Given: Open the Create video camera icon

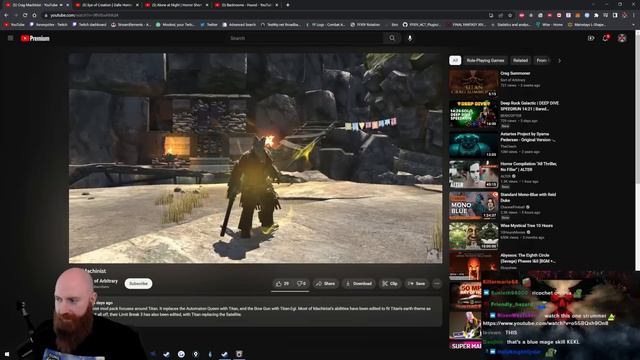Looking at the screenshot, I should (591, 38).
